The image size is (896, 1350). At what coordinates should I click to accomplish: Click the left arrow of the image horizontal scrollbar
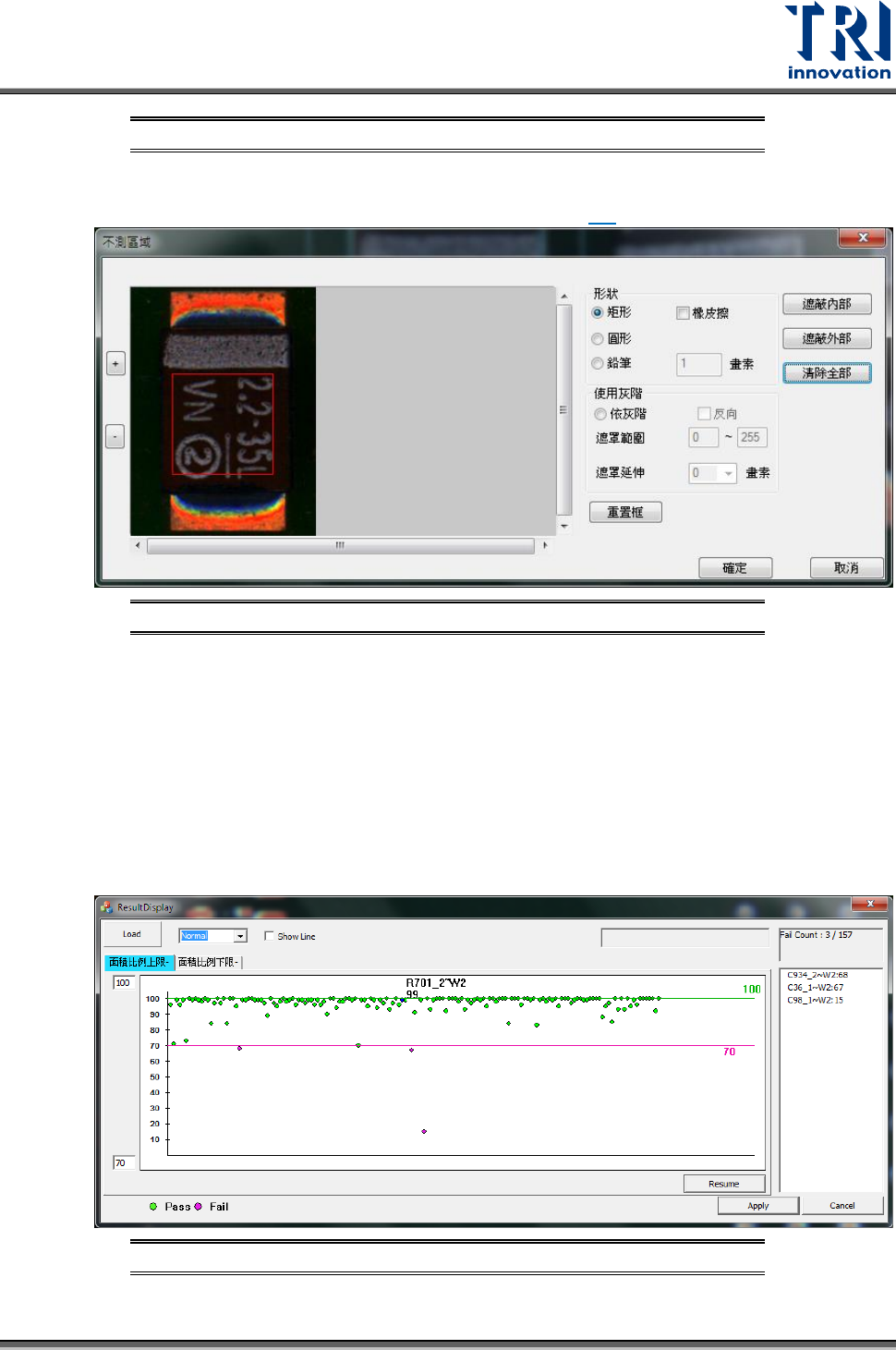coord(139,545)
